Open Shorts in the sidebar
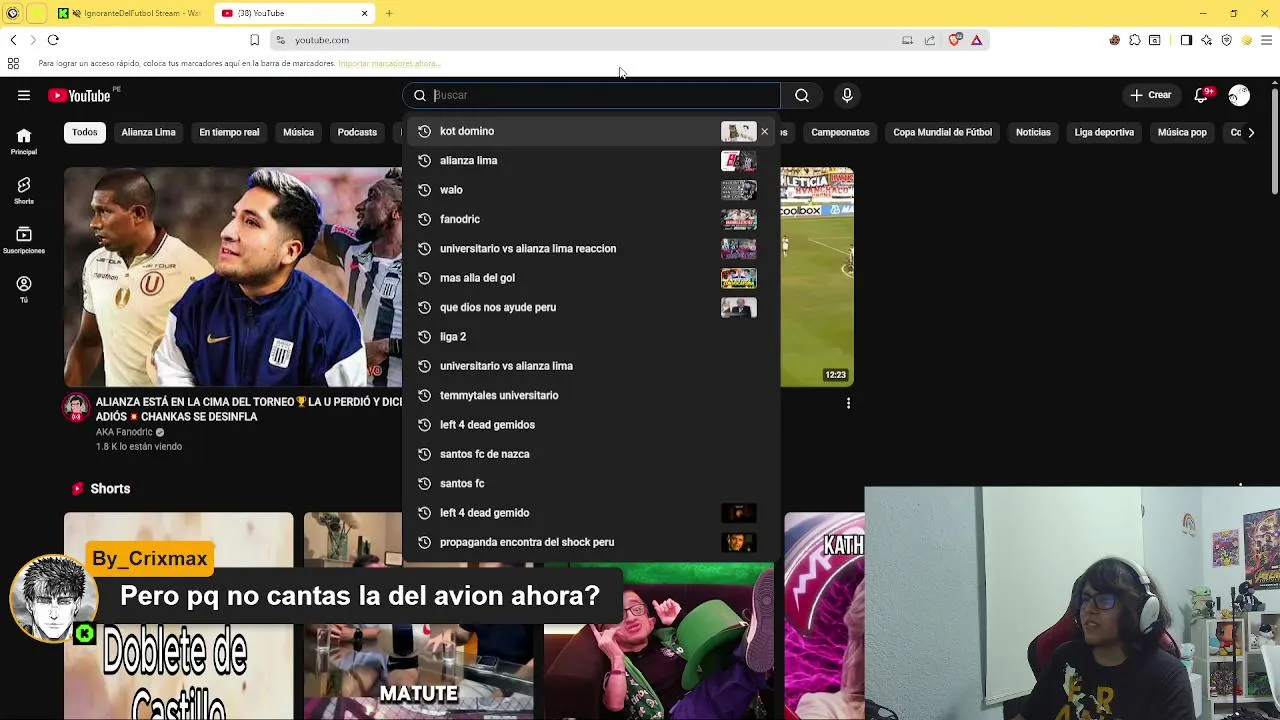The image size is (1280, 720). tap(24, 190)
